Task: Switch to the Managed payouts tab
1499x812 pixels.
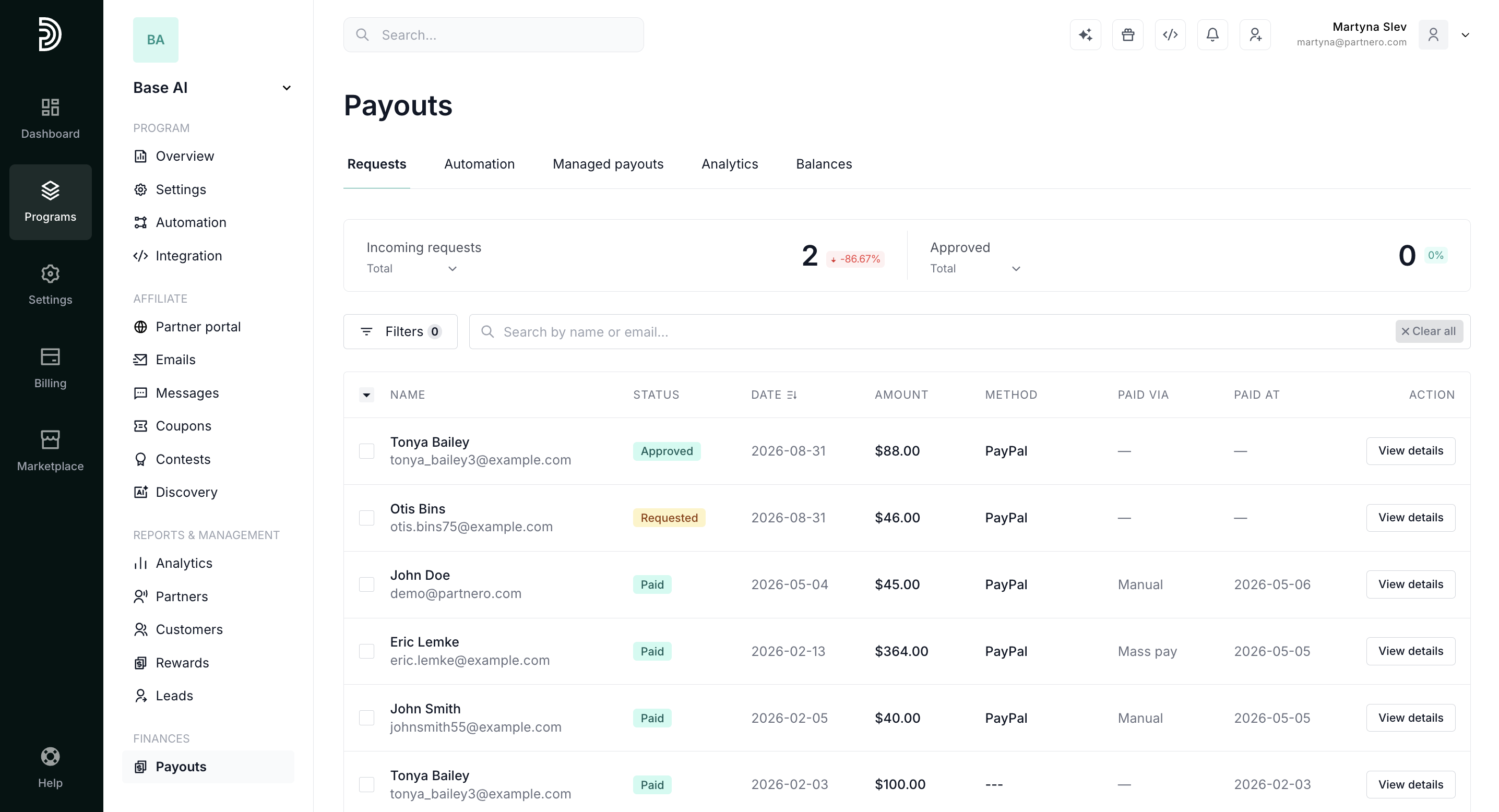Action: [608, 164]
